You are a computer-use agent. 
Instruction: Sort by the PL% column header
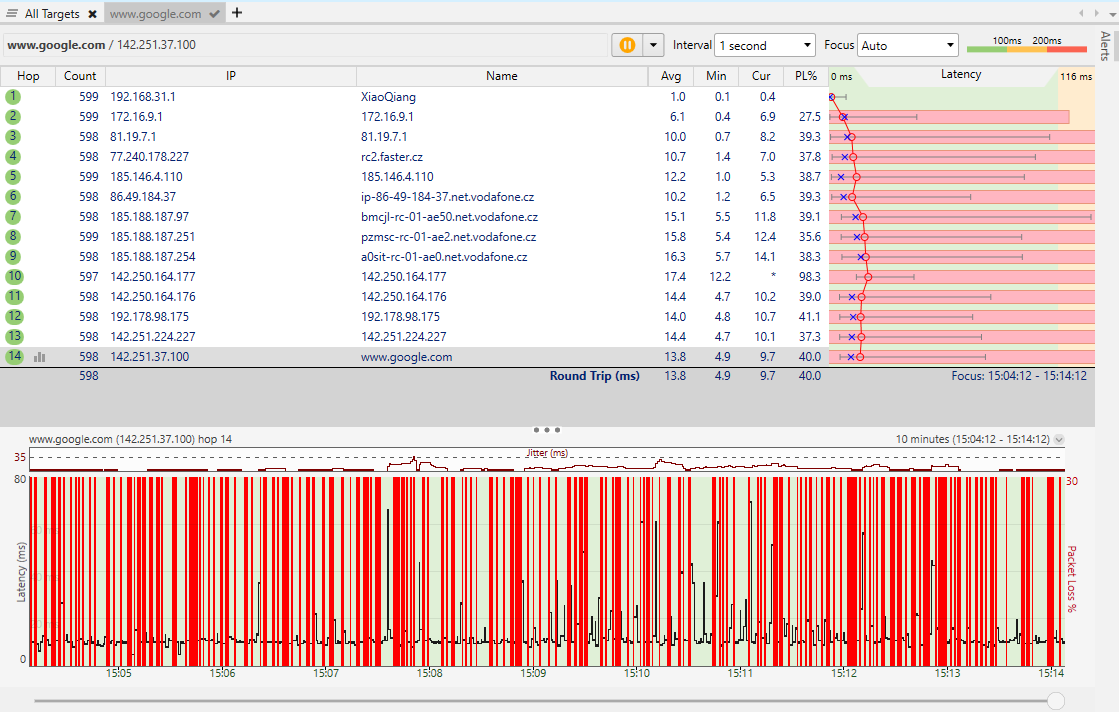coord(805,76)
